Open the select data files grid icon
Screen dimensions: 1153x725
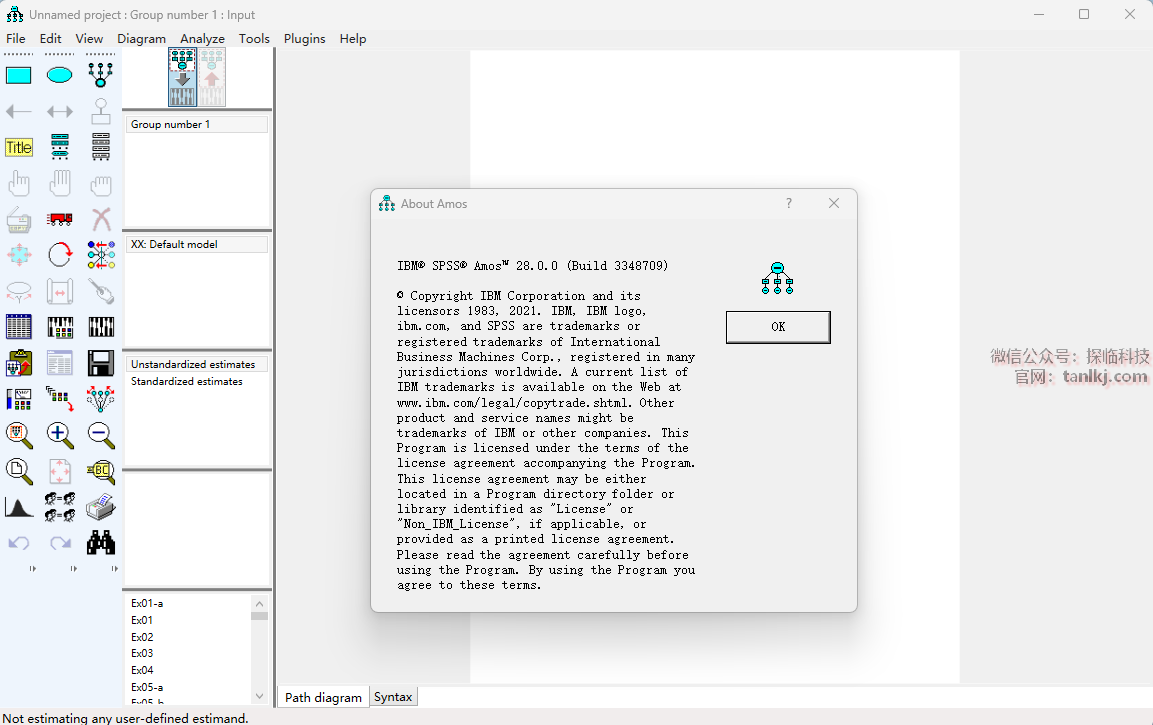coord(18,326)
